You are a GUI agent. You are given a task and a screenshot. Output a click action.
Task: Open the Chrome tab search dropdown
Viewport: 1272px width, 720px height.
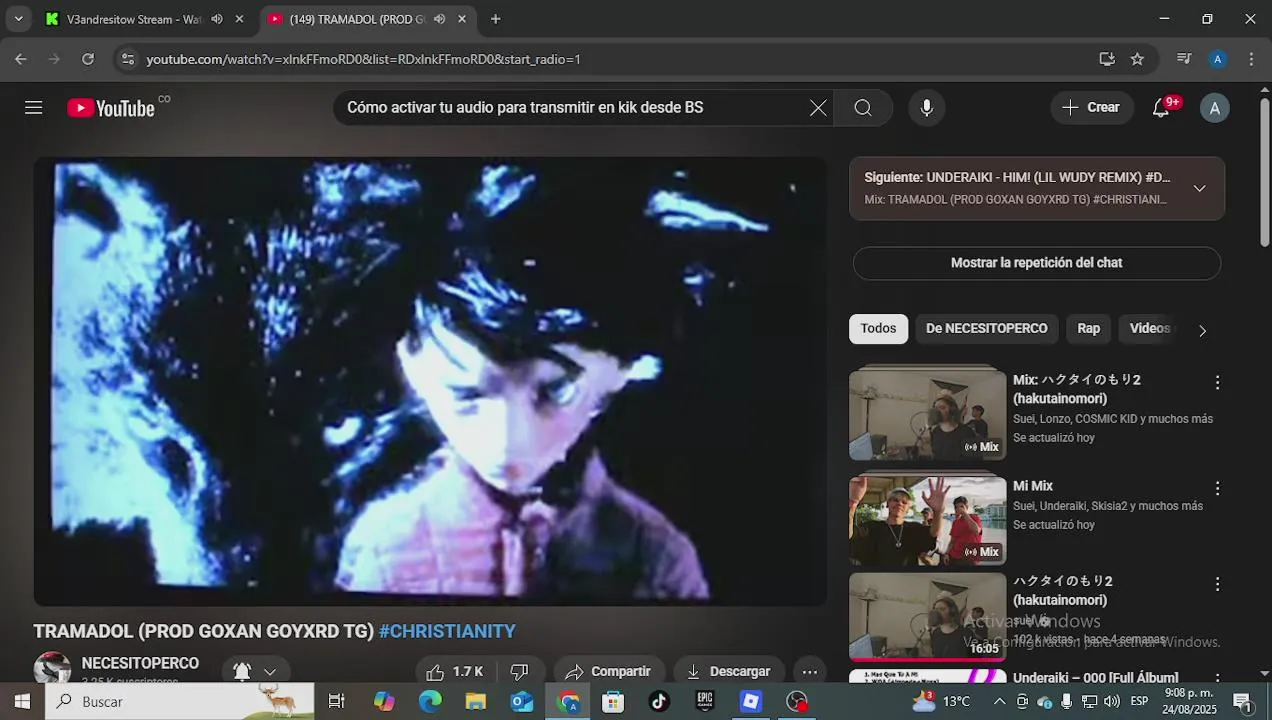[18, 19]
